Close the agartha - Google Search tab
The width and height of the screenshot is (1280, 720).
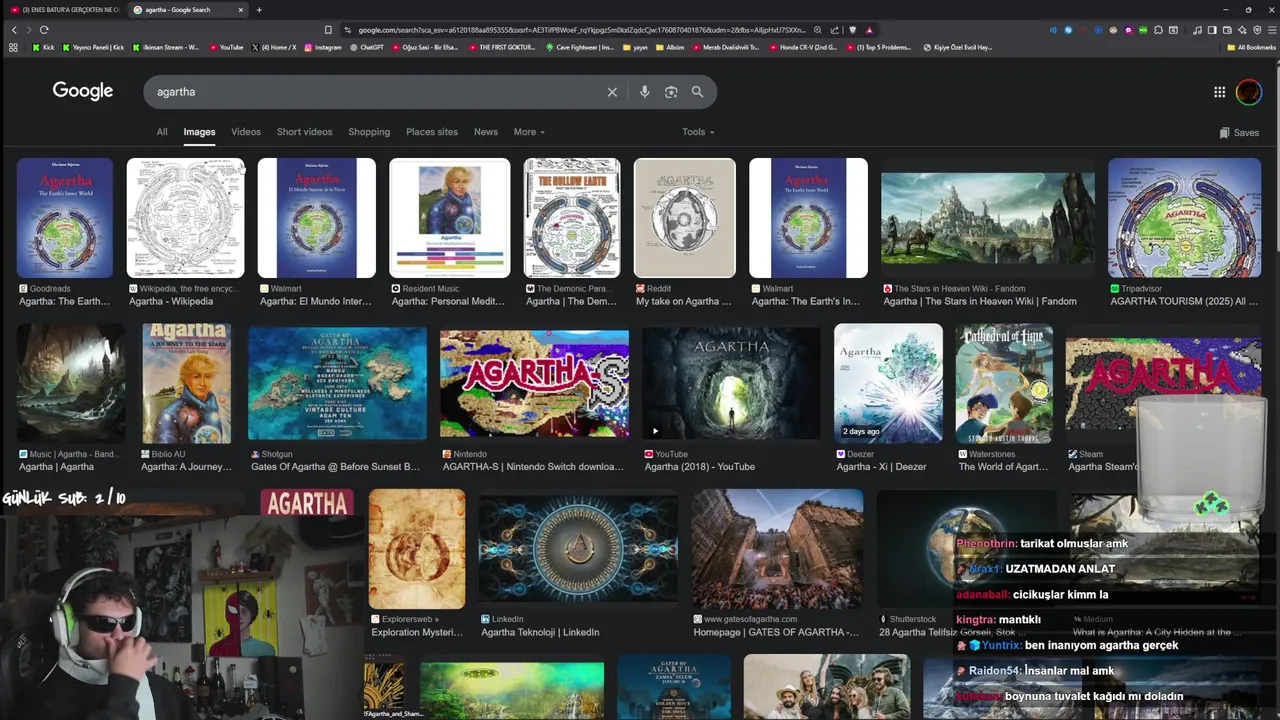(x=241, y=10)
